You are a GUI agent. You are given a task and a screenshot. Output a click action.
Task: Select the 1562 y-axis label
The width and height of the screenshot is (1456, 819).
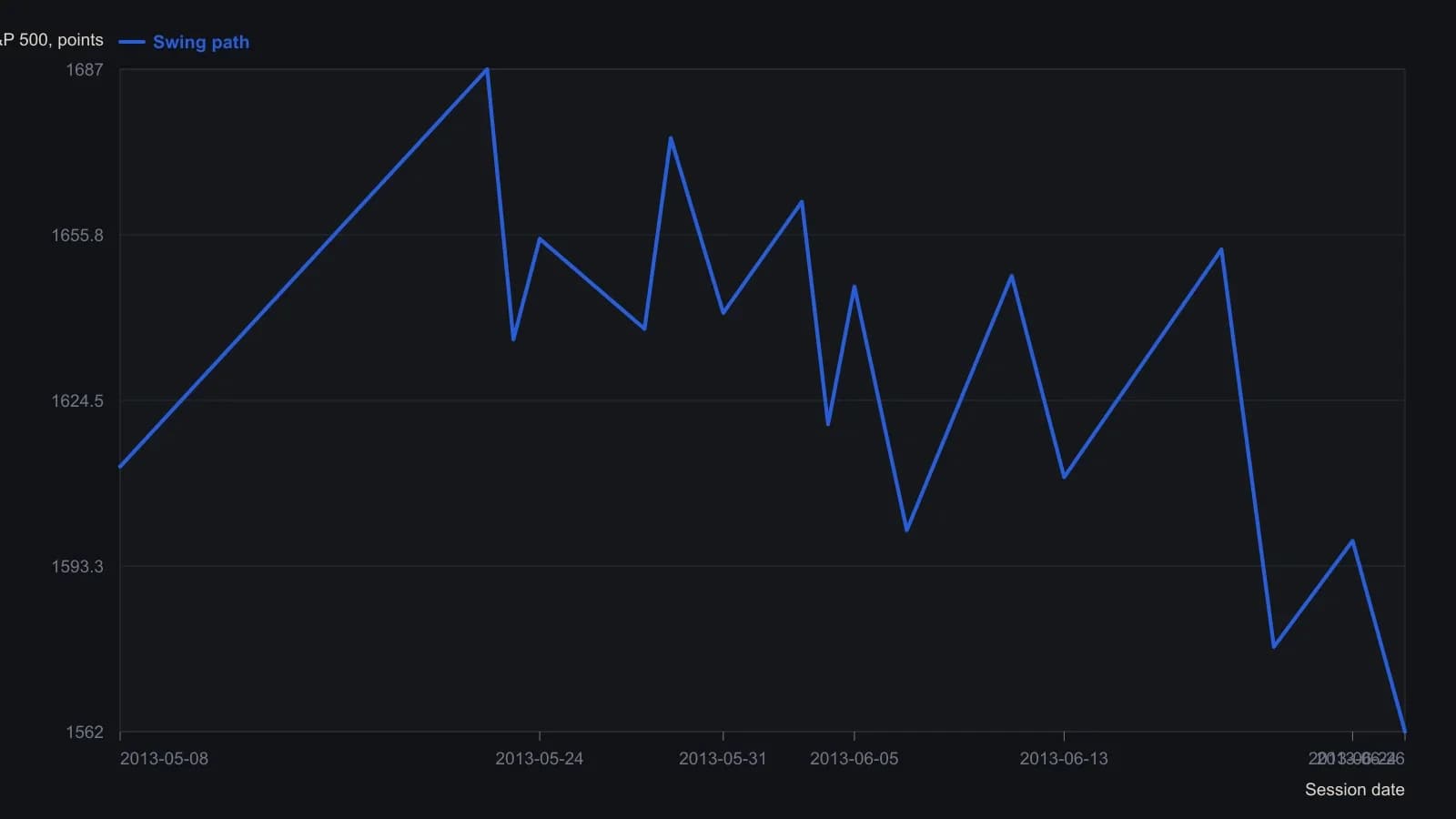pos(85,732)
